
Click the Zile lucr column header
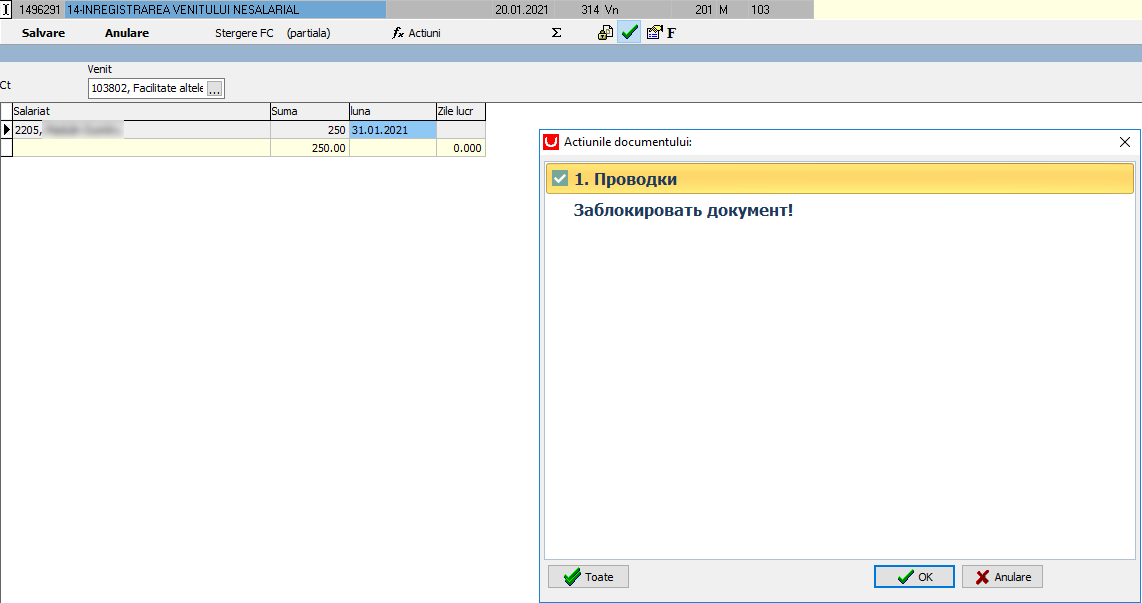[460, 111]
